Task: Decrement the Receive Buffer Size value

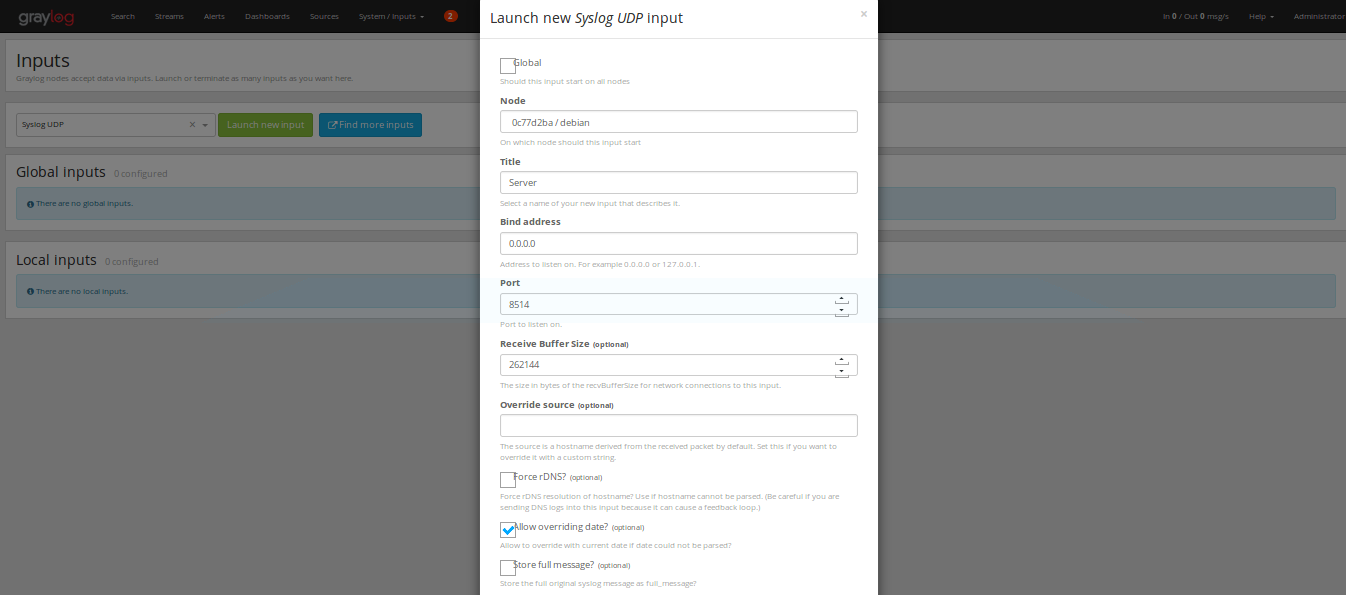Action: [x=842, y=369]
